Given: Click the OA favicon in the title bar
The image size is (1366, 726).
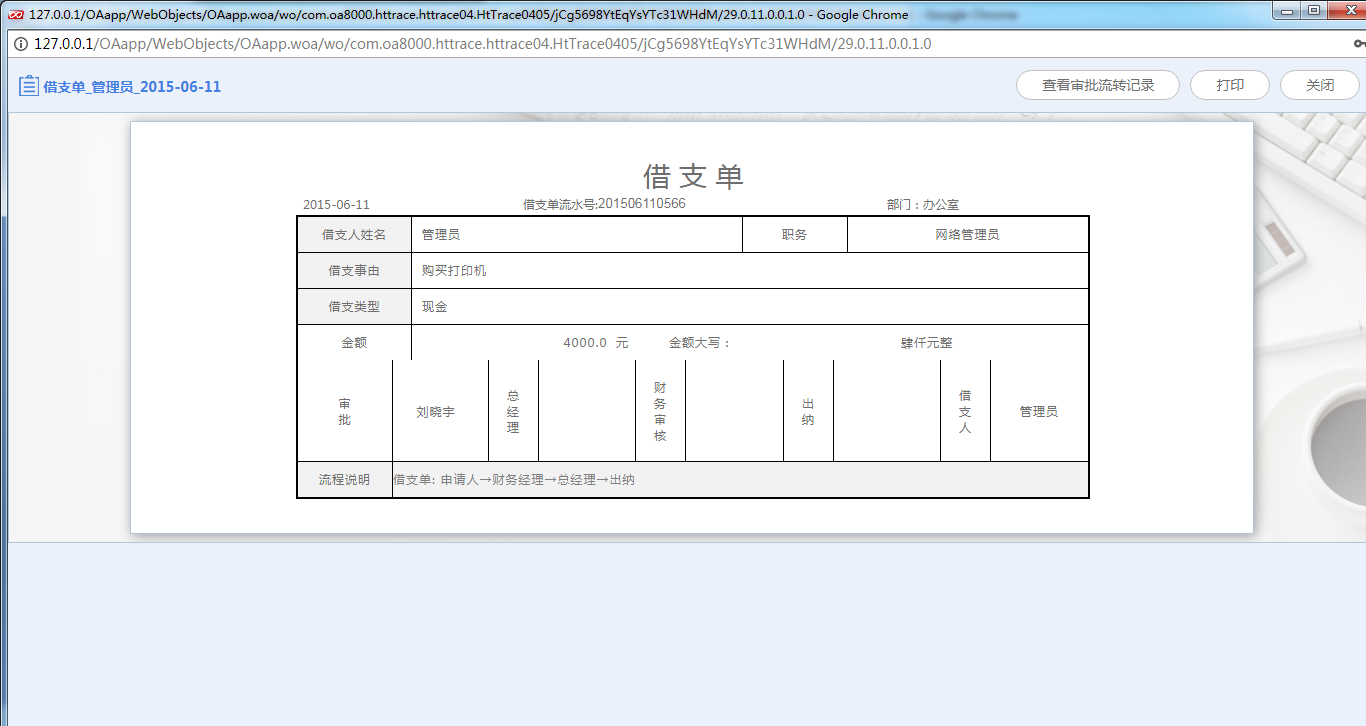Looking at the screenshot, I should (x=14, y=13).
